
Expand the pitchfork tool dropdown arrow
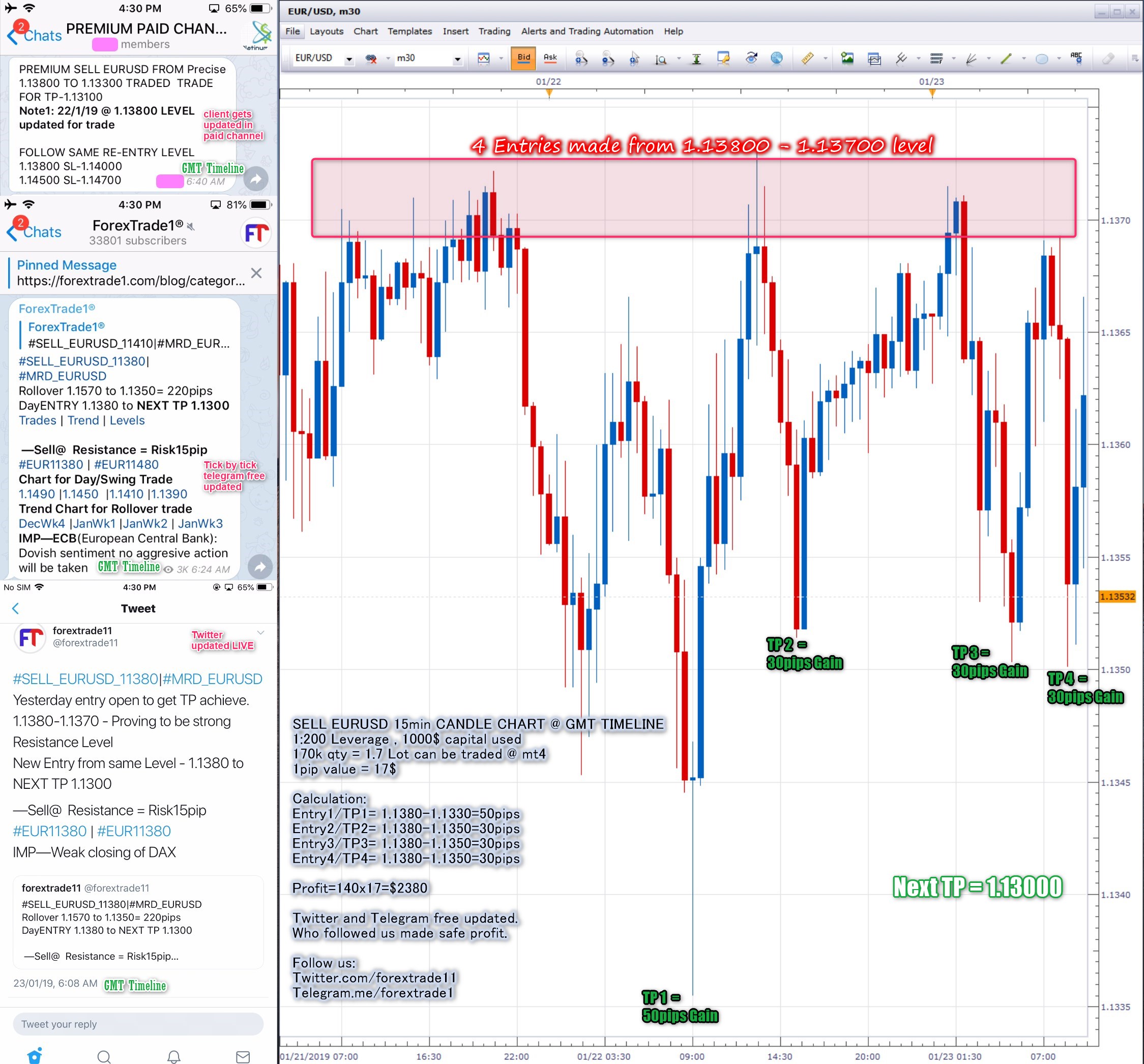click(x=919, y=58)
